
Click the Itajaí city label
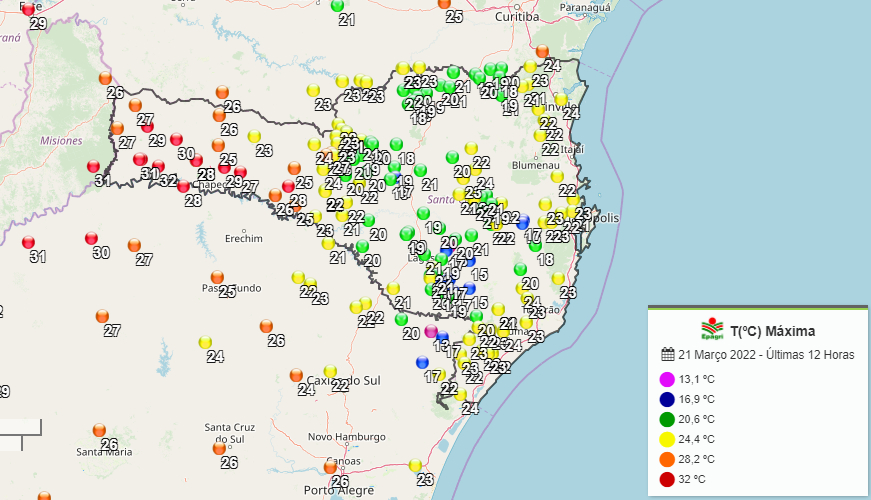573,149
